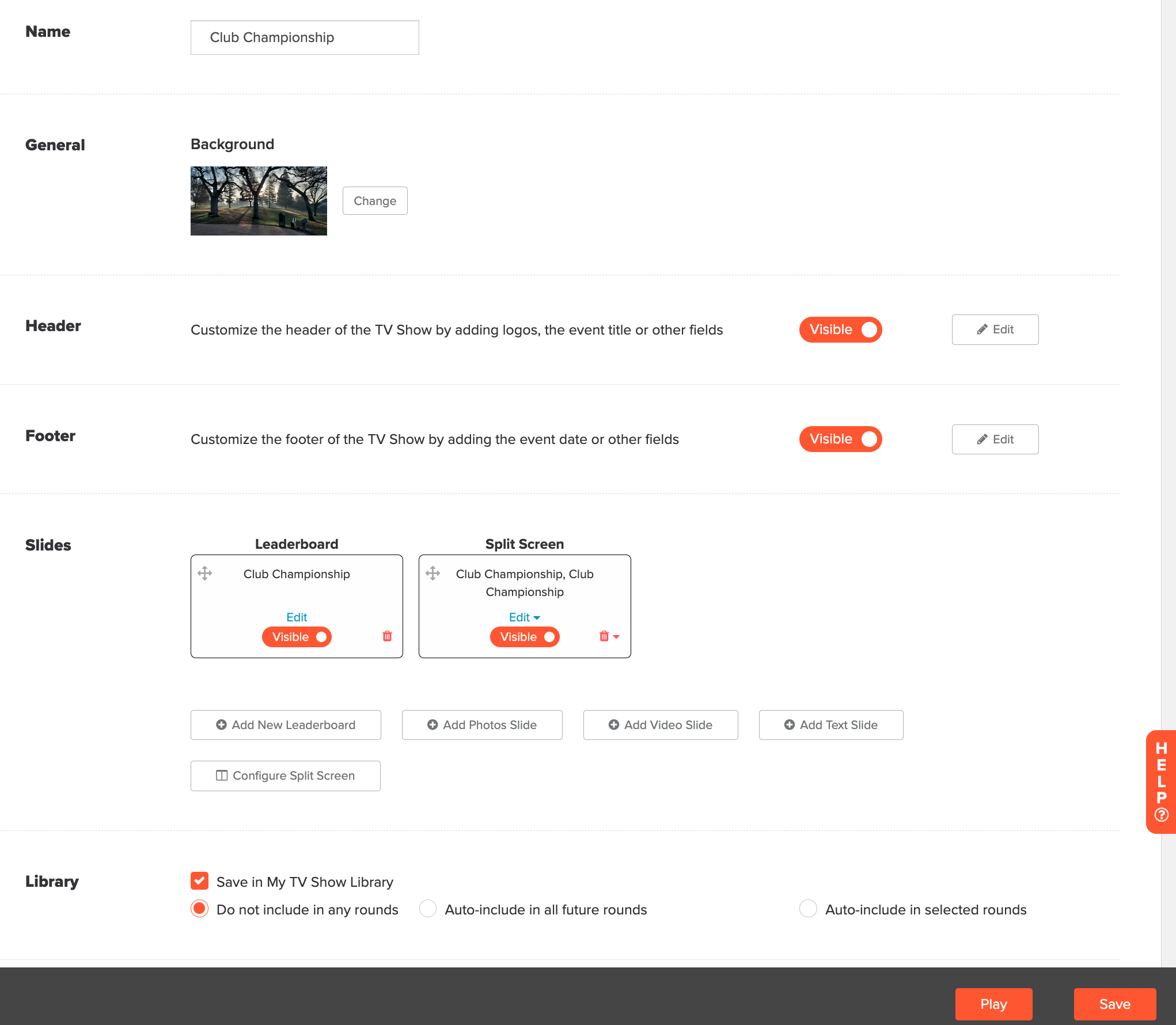Uncheck Save in My TV Show Library
This screenshot has height=1025, width=1176.
199,880
